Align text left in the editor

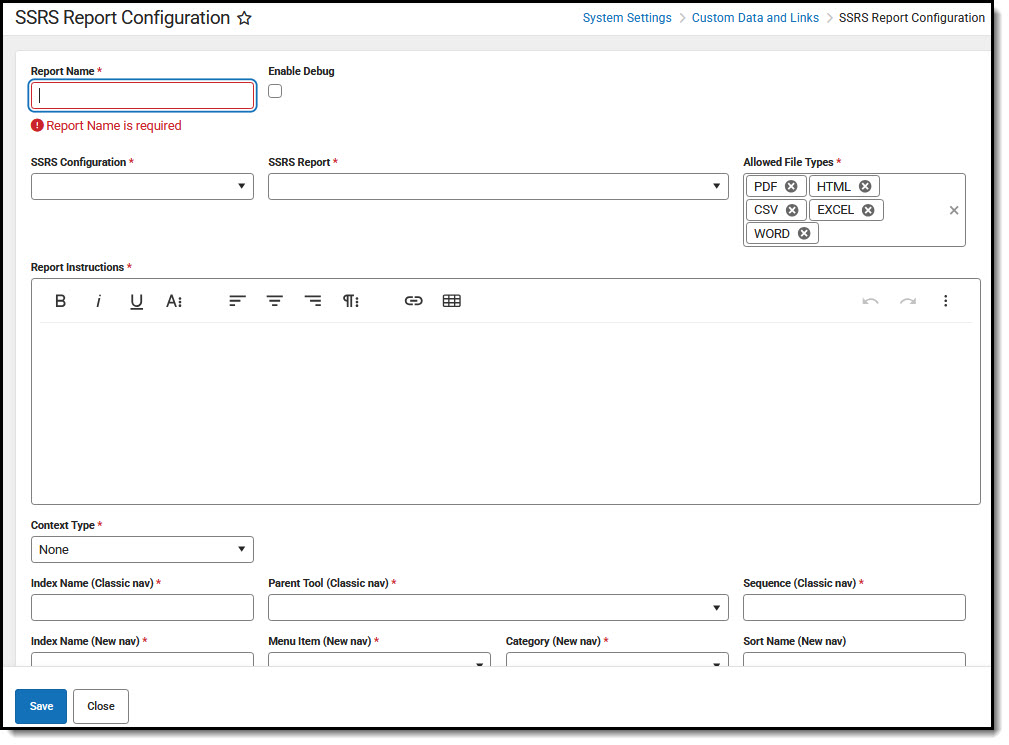(237, 300)
